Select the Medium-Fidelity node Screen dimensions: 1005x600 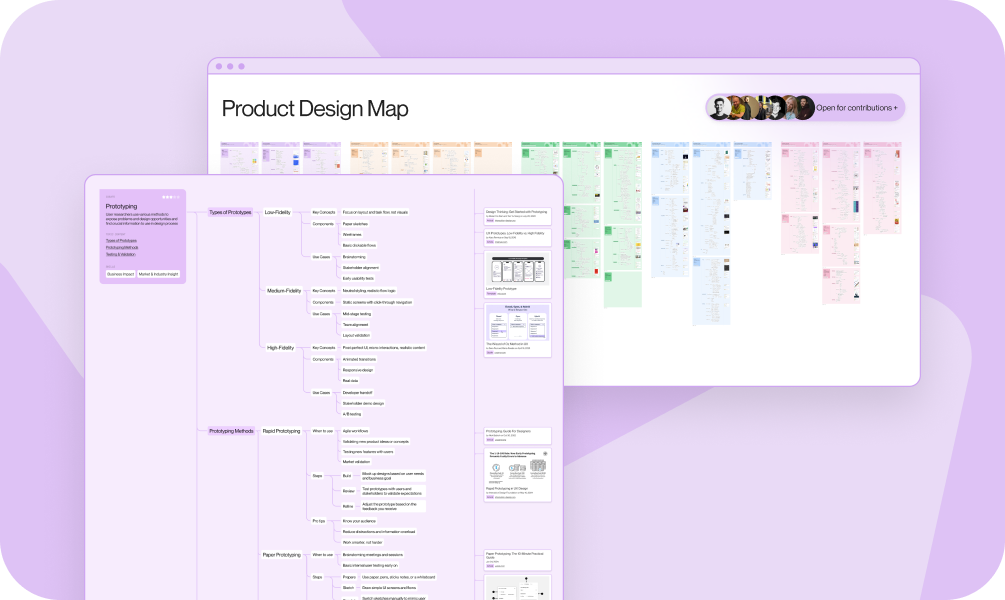(284, 290)
